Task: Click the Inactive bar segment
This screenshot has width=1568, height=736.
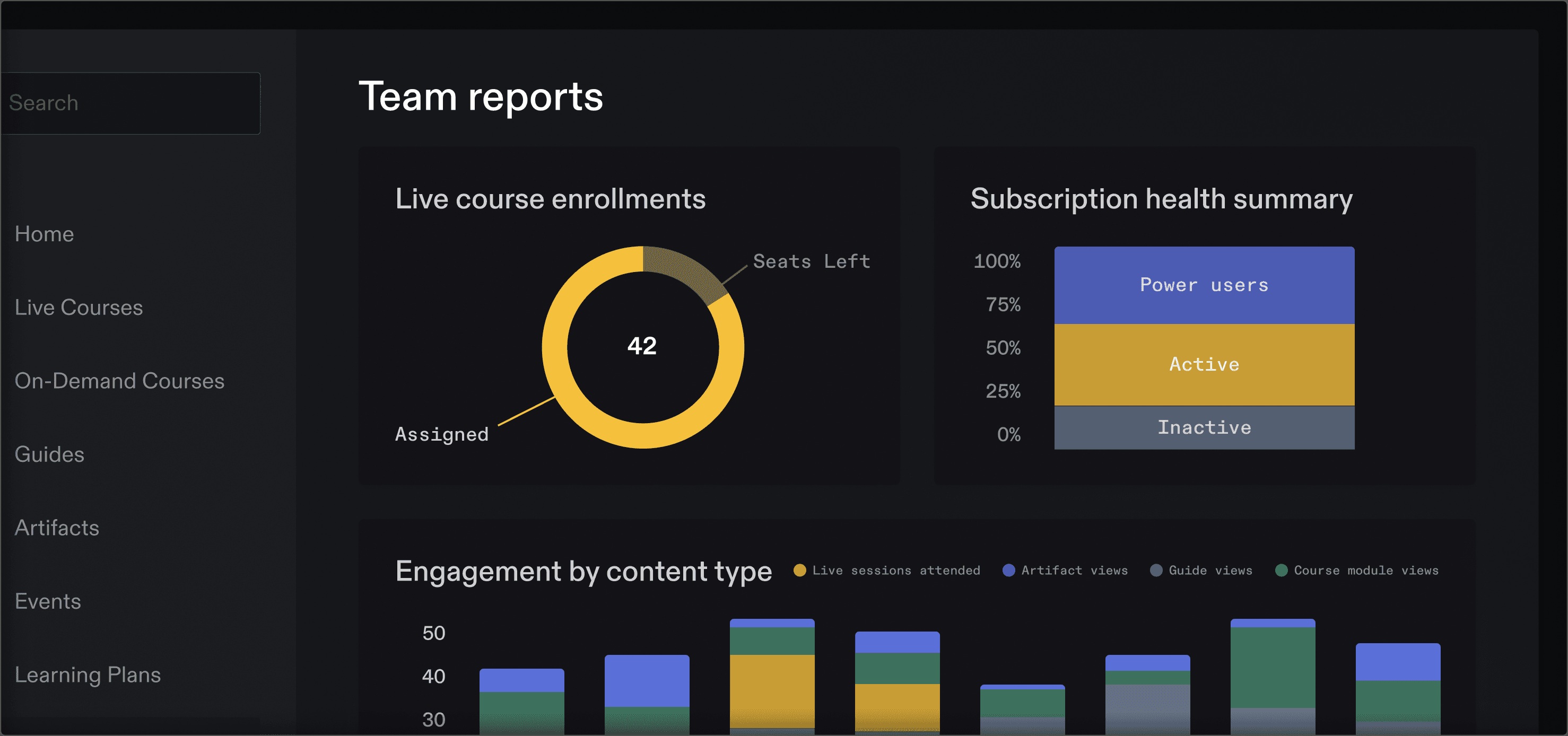Action: coord(1204,427)
